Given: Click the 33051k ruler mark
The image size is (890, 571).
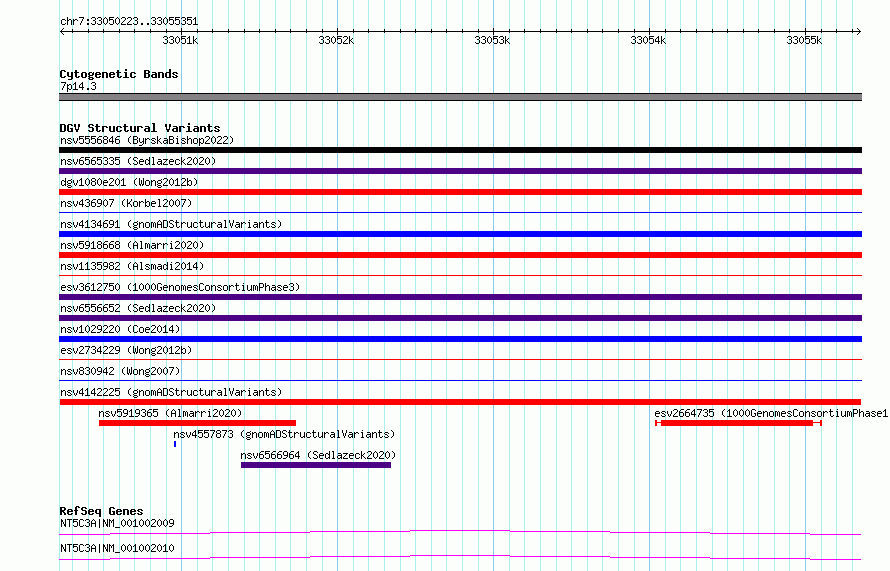Looking at the screenshot, I should (x=180, y=40).
